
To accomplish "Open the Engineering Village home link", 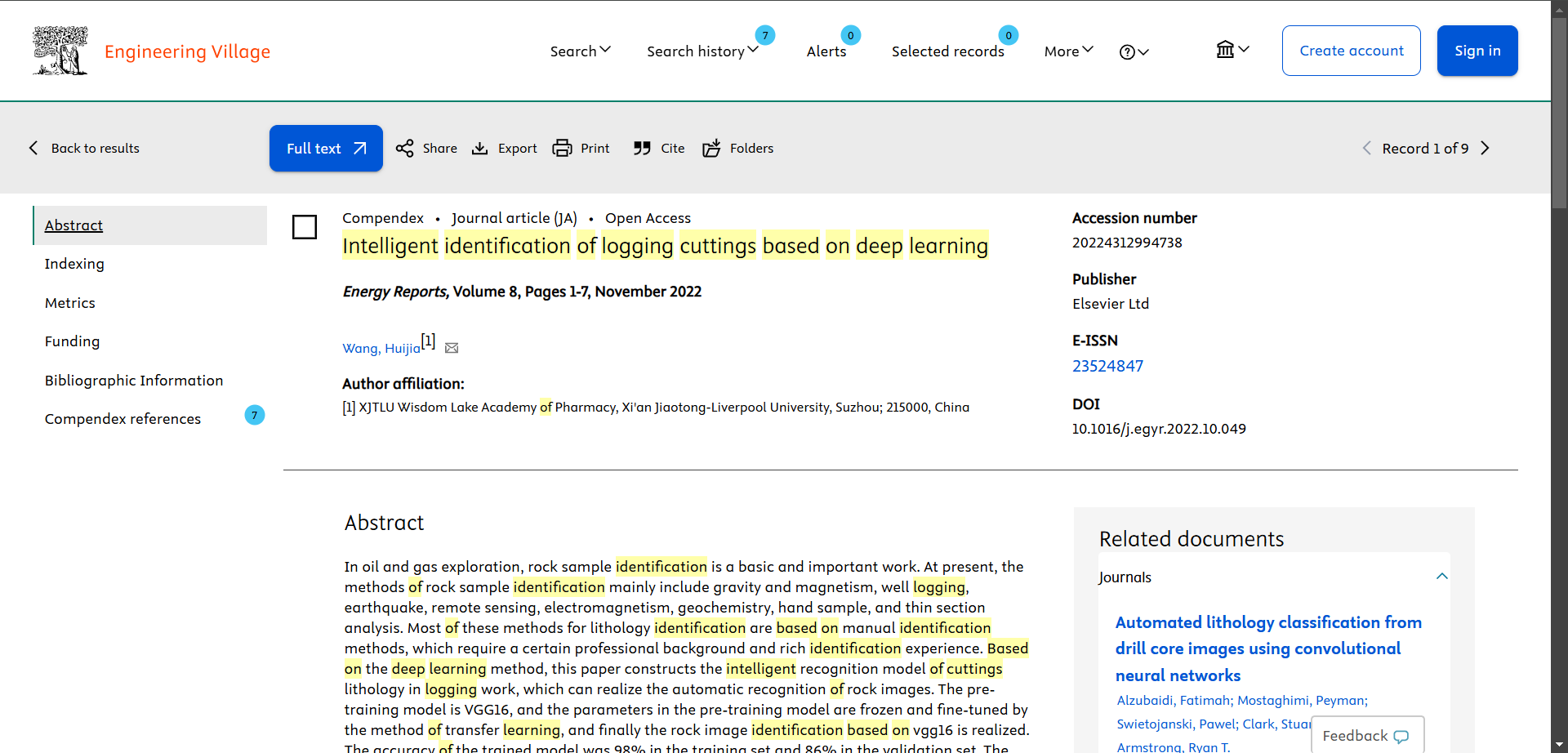I will [x=187, y=51].
